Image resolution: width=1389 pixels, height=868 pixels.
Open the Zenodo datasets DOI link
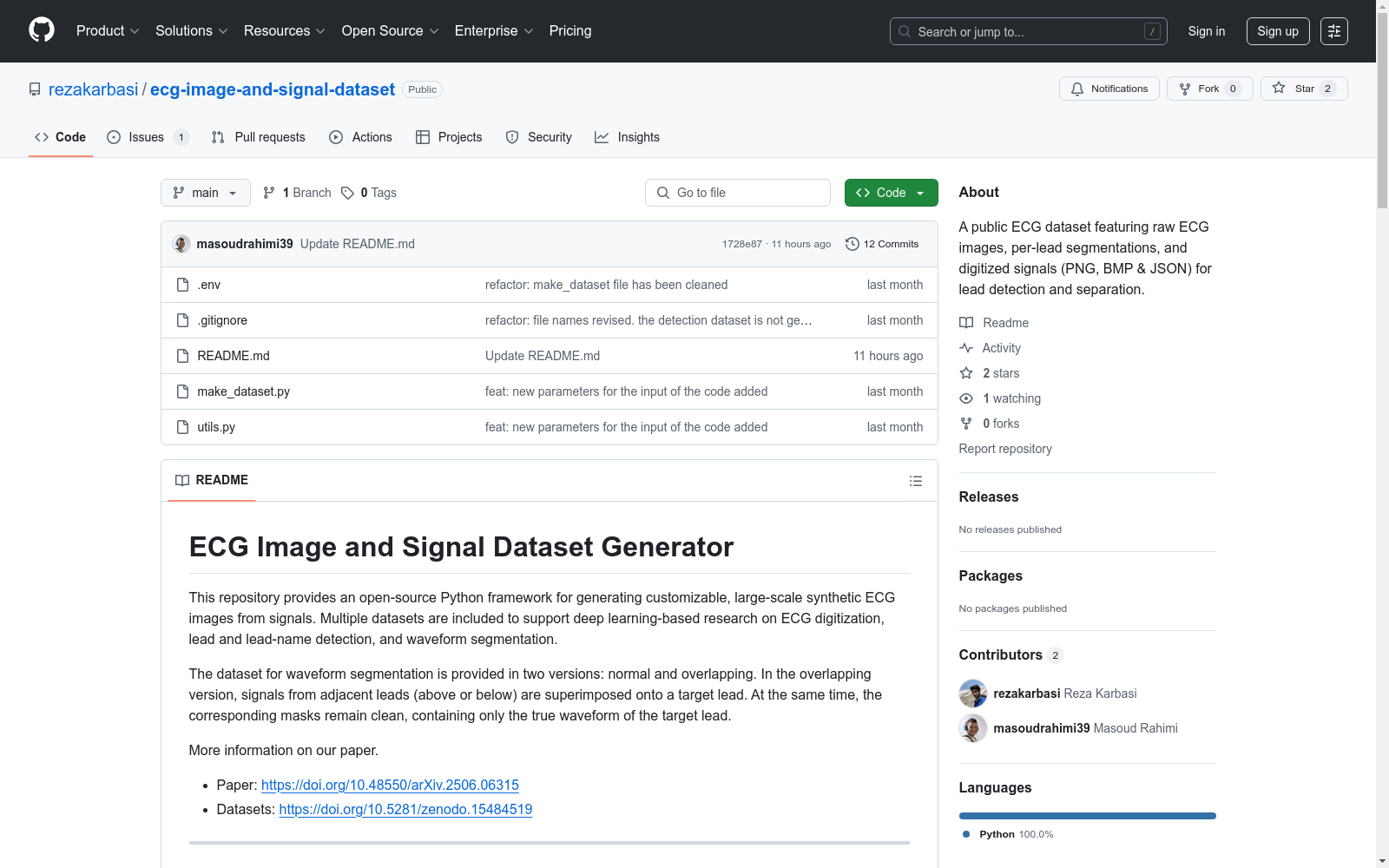pyautogui.click(x=405, y=809)
